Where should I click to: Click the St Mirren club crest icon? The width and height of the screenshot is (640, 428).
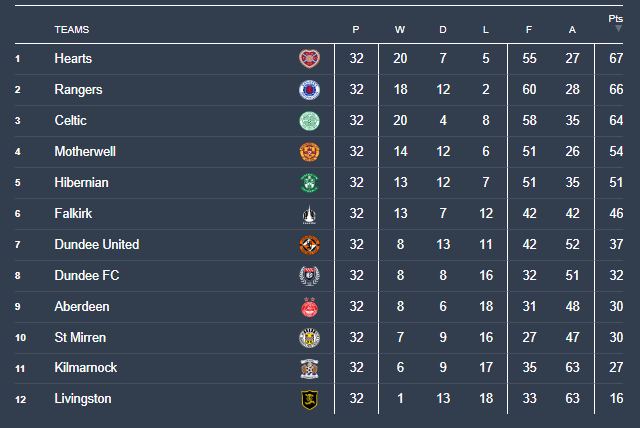309,338
